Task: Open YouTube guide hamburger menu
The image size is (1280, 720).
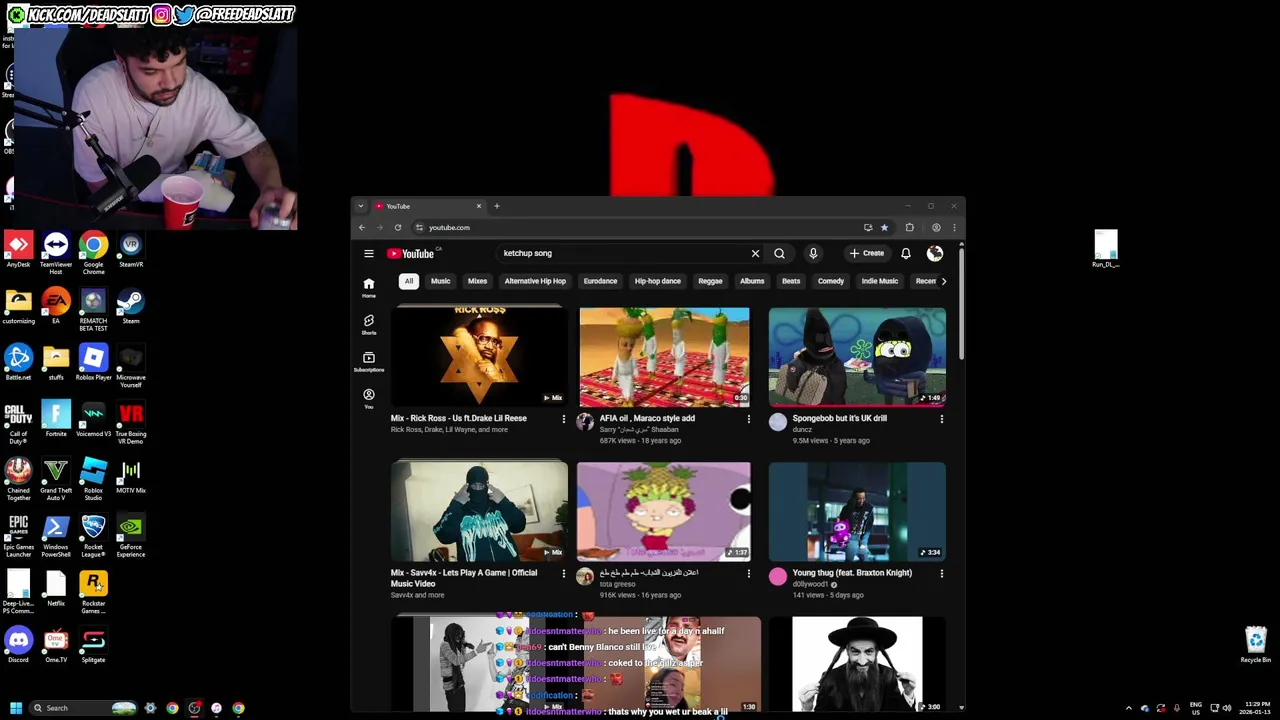Action: pos(369,254)
